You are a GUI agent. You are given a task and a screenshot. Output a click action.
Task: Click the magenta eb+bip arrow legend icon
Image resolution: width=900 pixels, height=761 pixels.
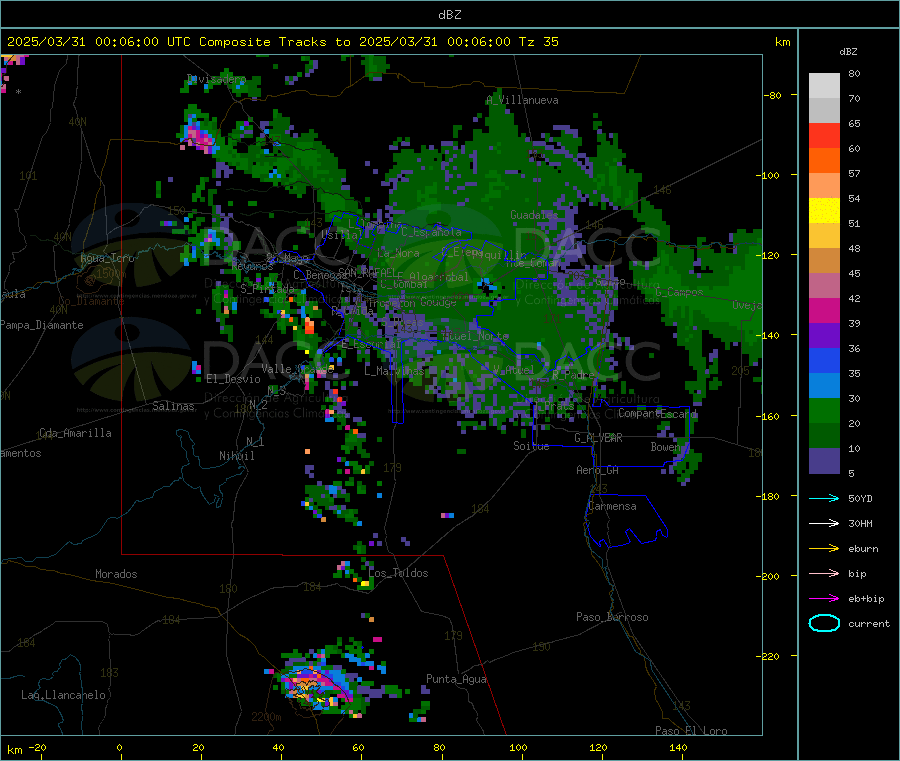pos(824,599)
